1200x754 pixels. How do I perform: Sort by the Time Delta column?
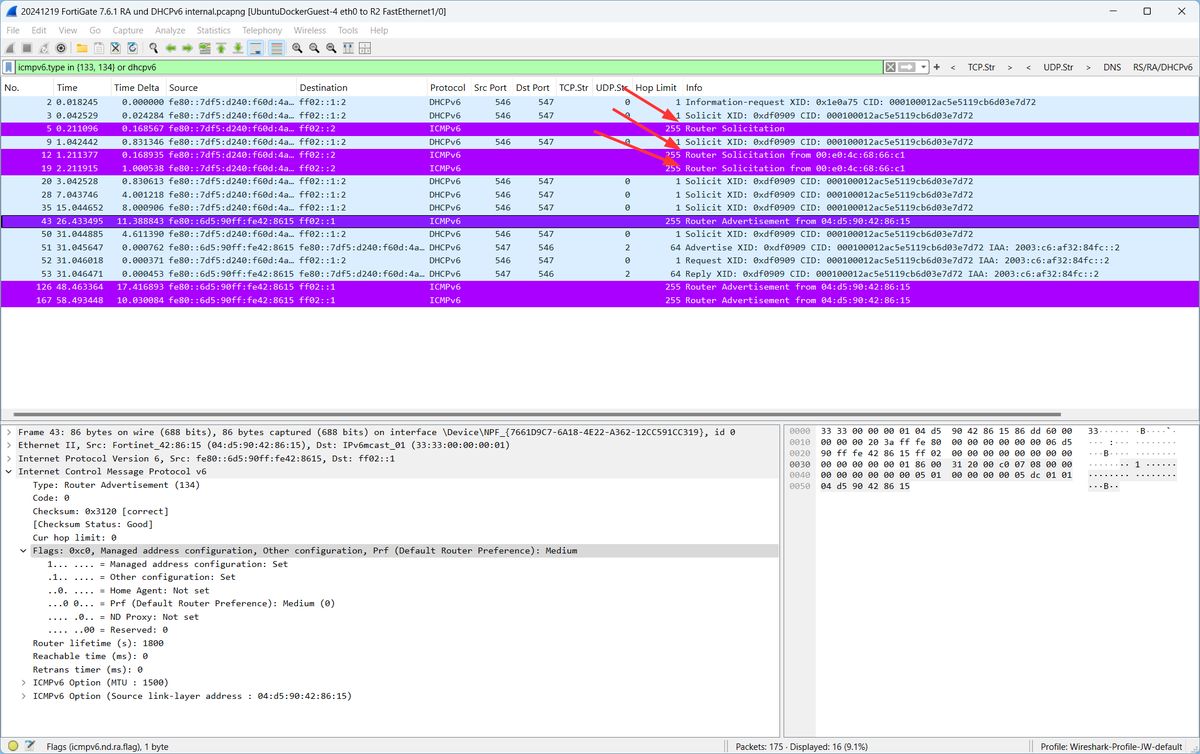point(138,88)
